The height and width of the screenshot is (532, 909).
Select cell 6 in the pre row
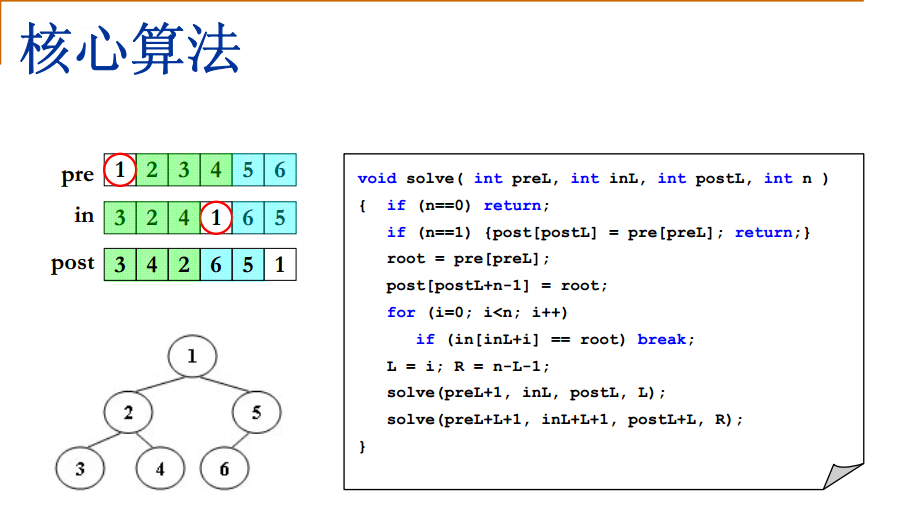click(280, 170)
